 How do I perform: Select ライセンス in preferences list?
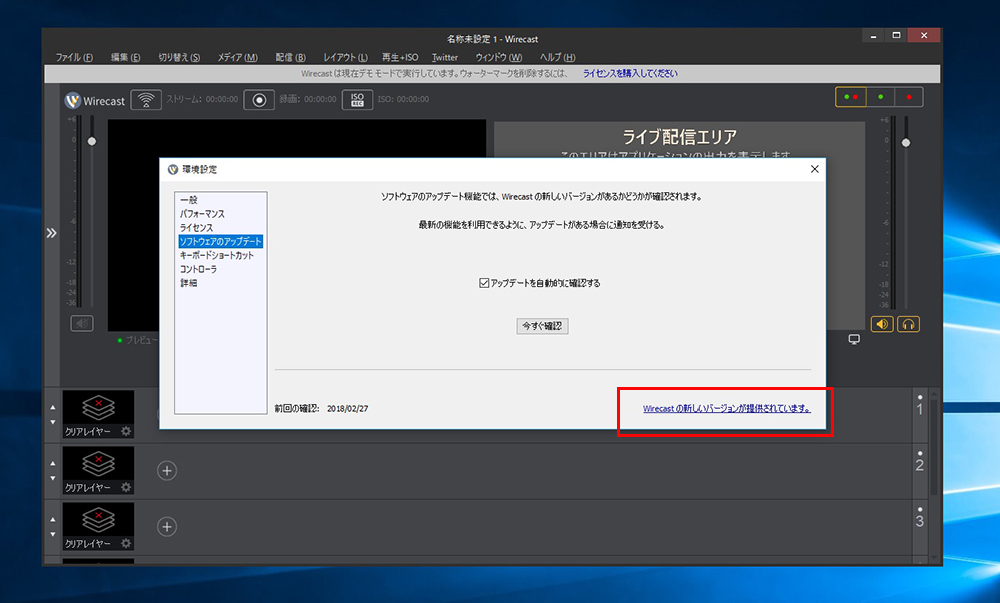click(196, 228)
